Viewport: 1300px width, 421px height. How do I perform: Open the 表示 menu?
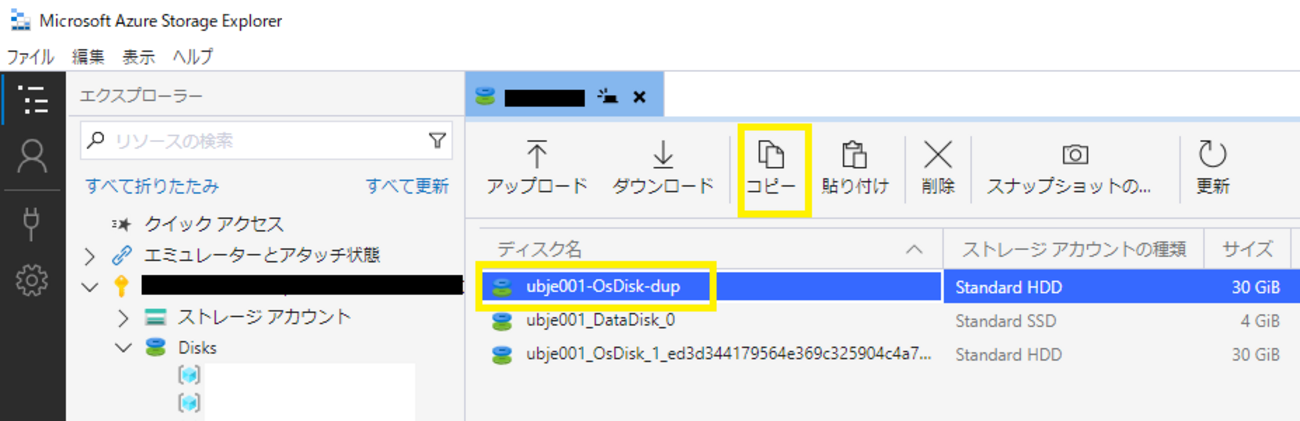(139, 57)
